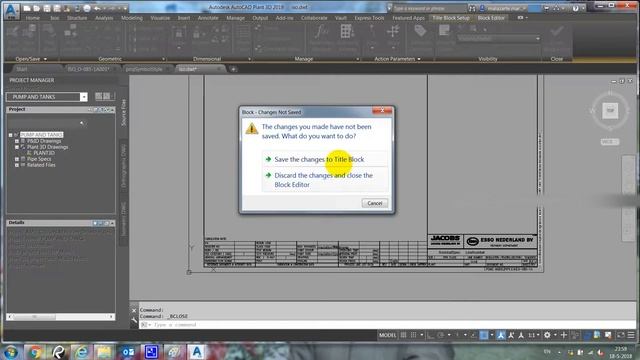This screenshot has height=360, width=640.
Task: Switch to the Annotate ribbon tab
Action: pyautogui.click(x=208, y=18)
